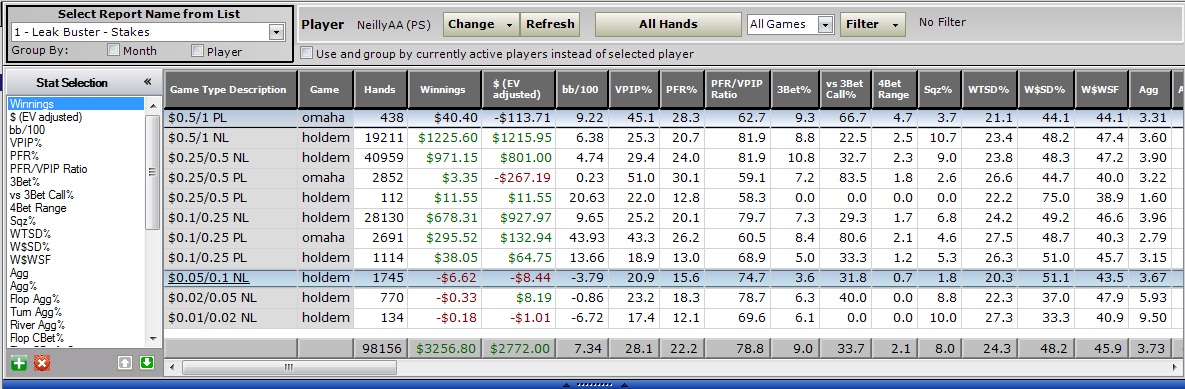
Task: Sort by the $ (EV adjusted) column header
Action: [x=518, y=89]
